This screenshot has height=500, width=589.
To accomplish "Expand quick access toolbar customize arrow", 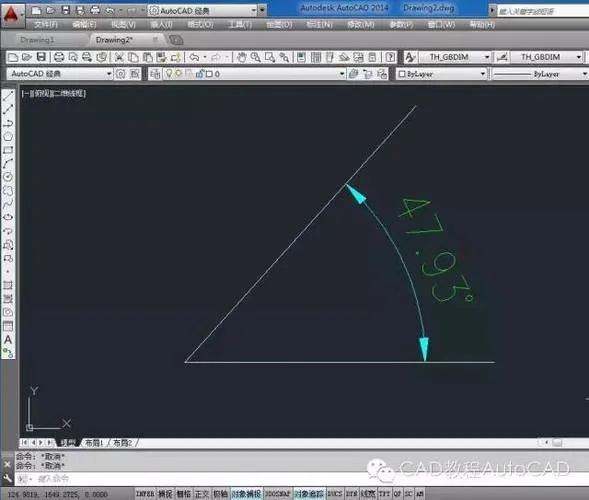I will (262, 11).
